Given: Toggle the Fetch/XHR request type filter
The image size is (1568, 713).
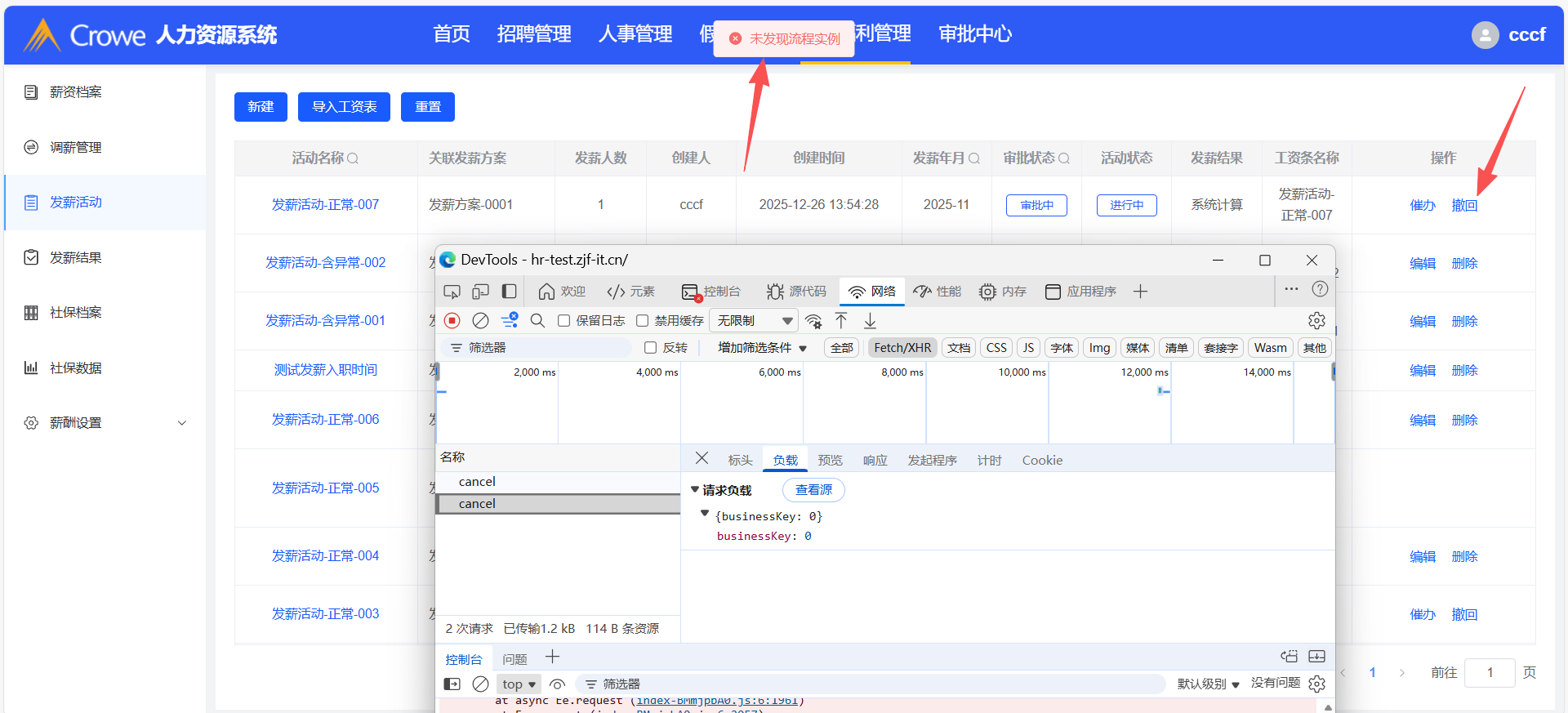Looking at the screenshot, I should pyautogui.click(x=902, y=348).
